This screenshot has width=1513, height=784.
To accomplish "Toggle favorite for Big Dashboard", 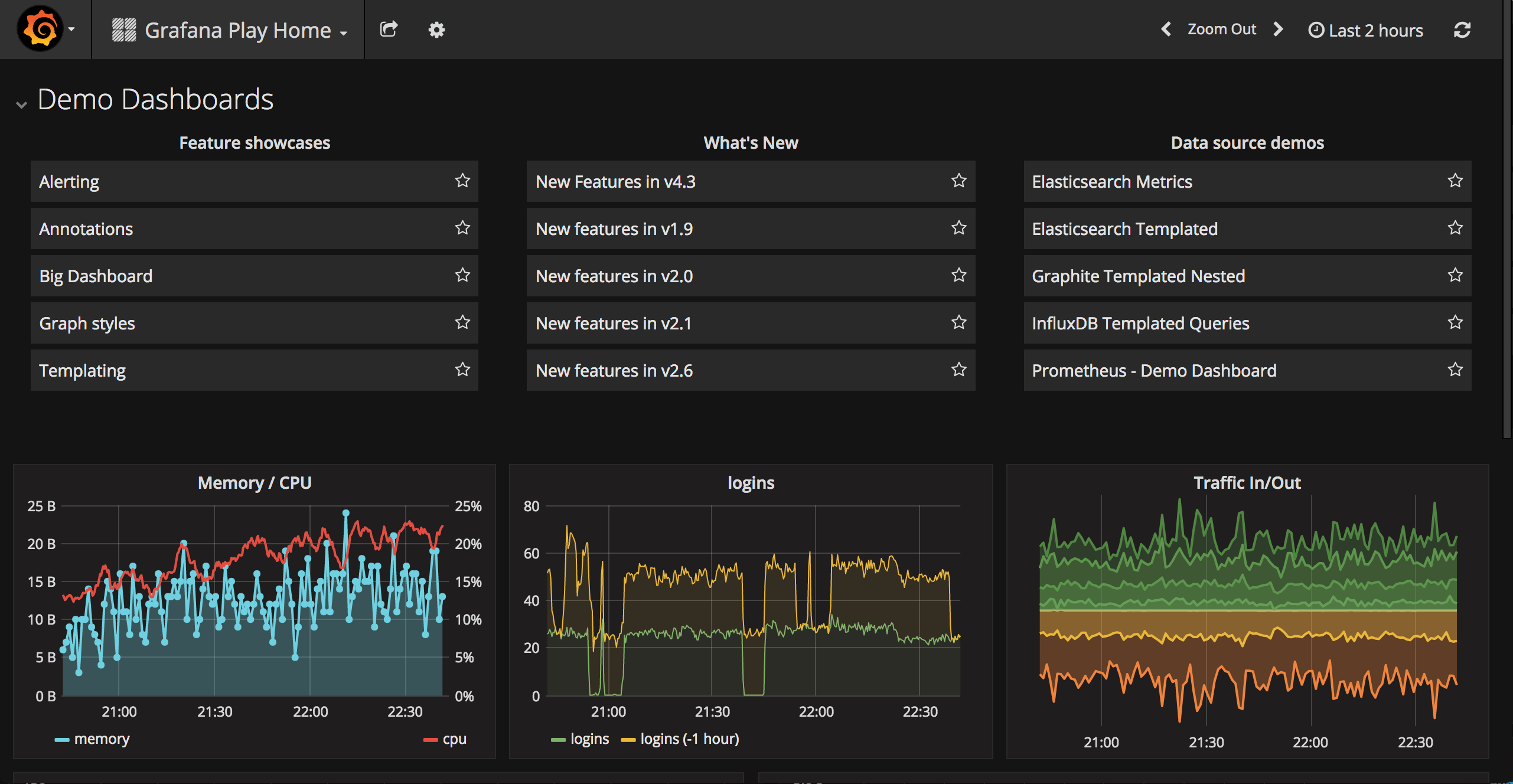I will point(463,276).
